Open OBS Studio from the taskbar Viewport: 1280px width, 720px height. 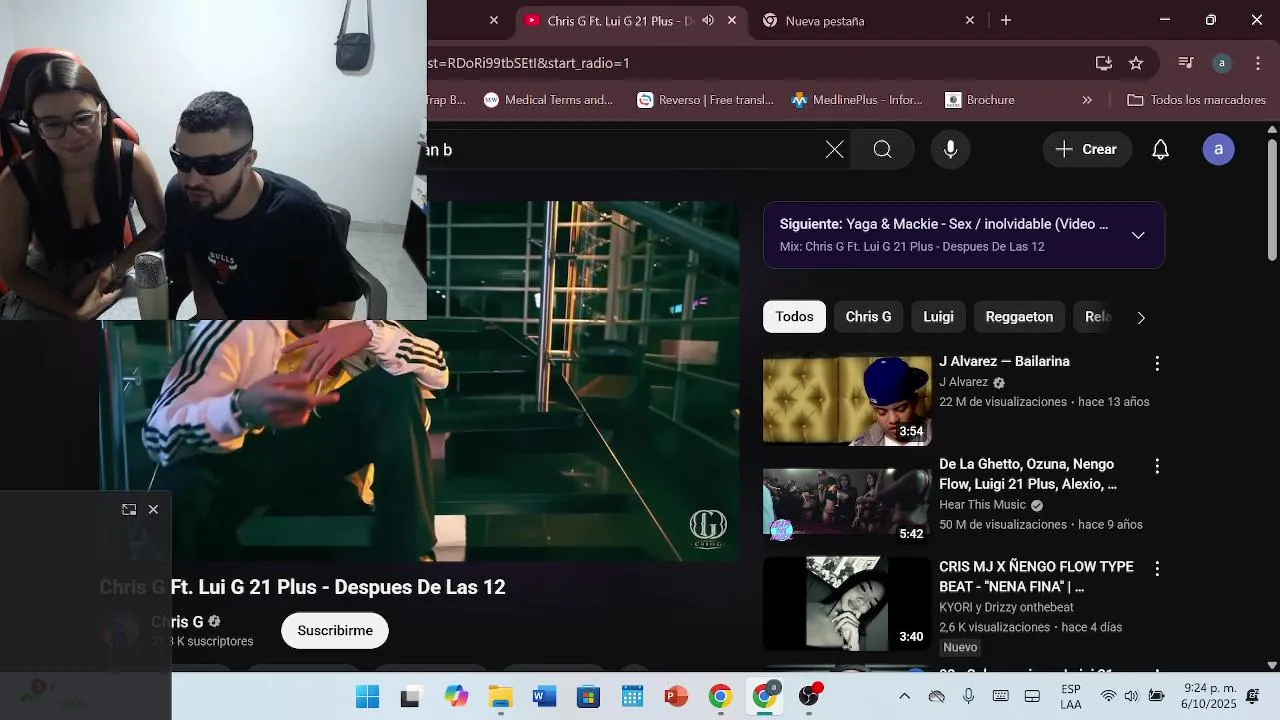coord(809,696)
